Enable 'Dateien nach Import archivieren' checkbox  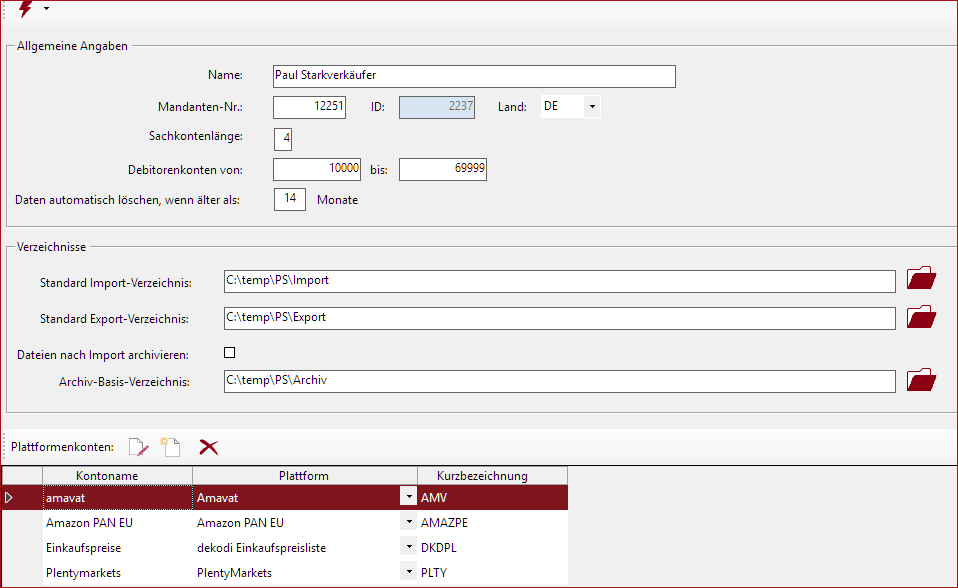229,353
